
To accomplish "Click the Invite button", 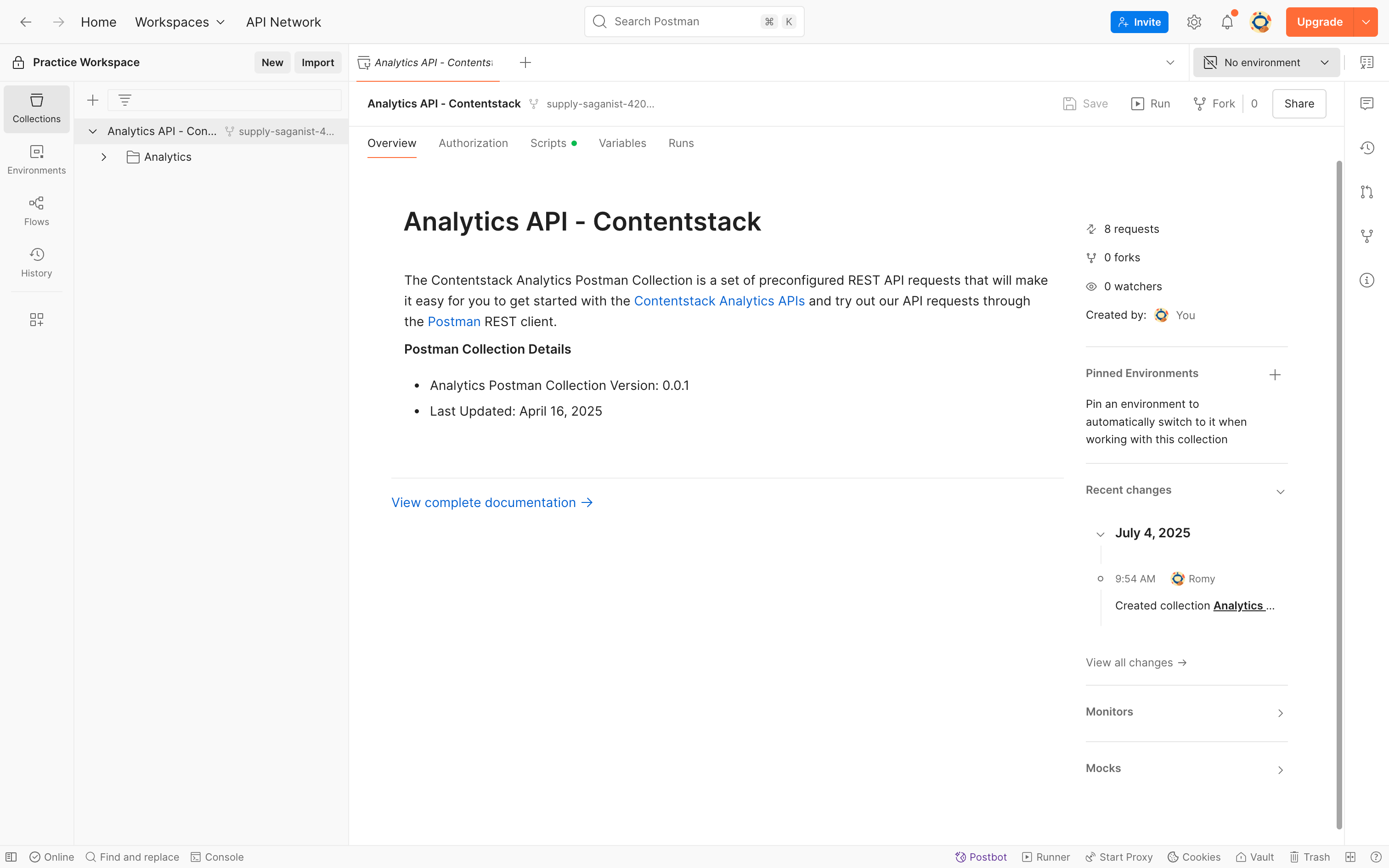I will pyautogui.click(x=1139, y=22).
